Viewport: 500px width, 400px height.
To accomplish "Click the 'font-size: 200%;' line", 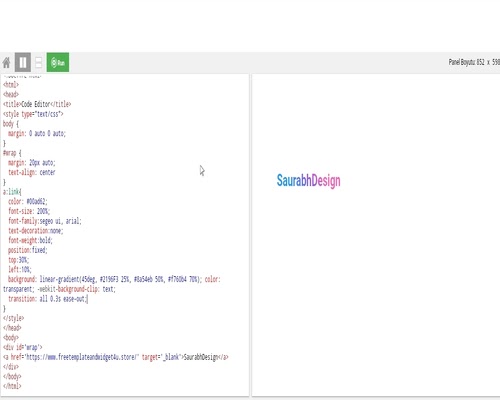I will [29, 211].
